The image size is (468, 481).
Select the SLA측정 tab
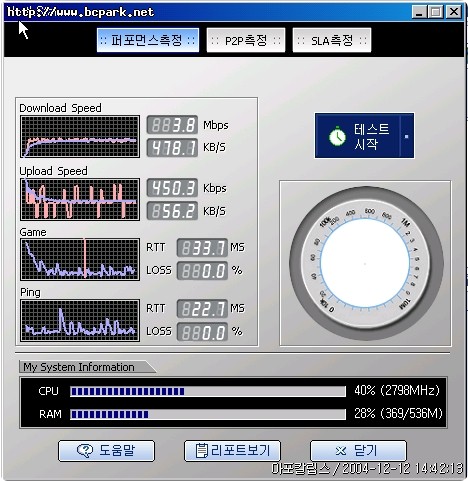tap(332, 40)
